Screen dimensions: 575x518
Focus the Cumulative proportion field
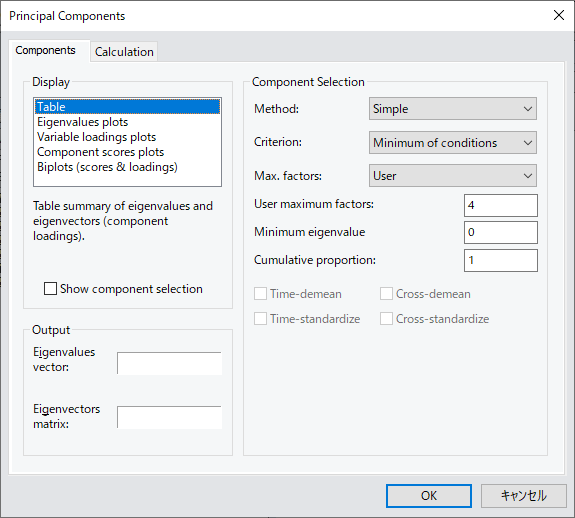tap(501, 260)
